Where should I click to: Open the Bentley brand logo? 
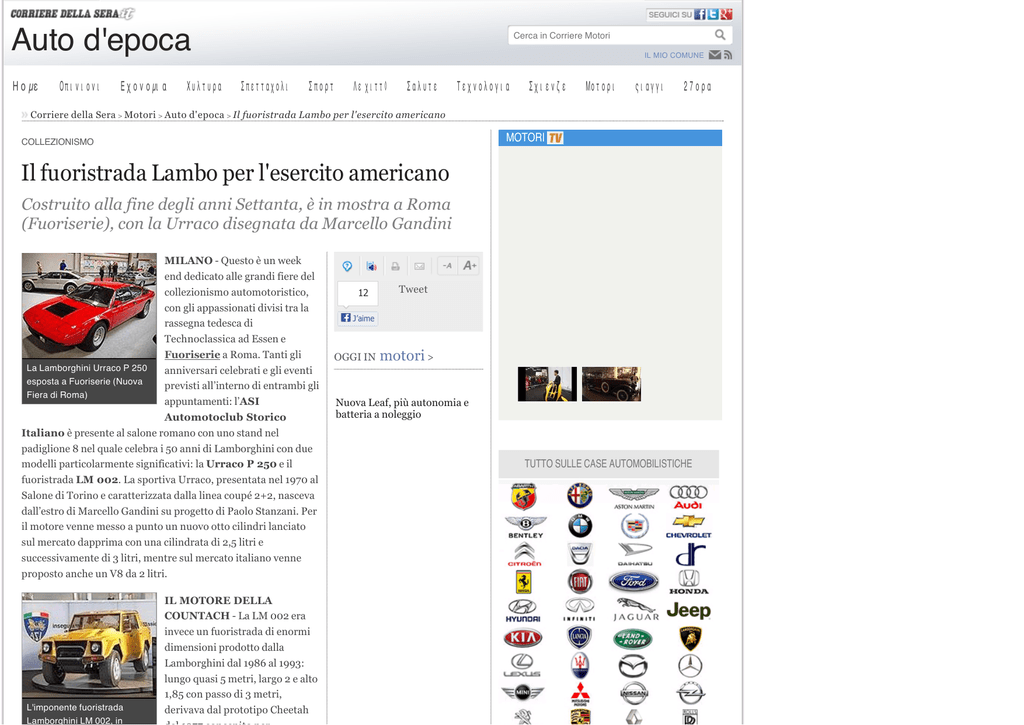(x=525, y=526)
